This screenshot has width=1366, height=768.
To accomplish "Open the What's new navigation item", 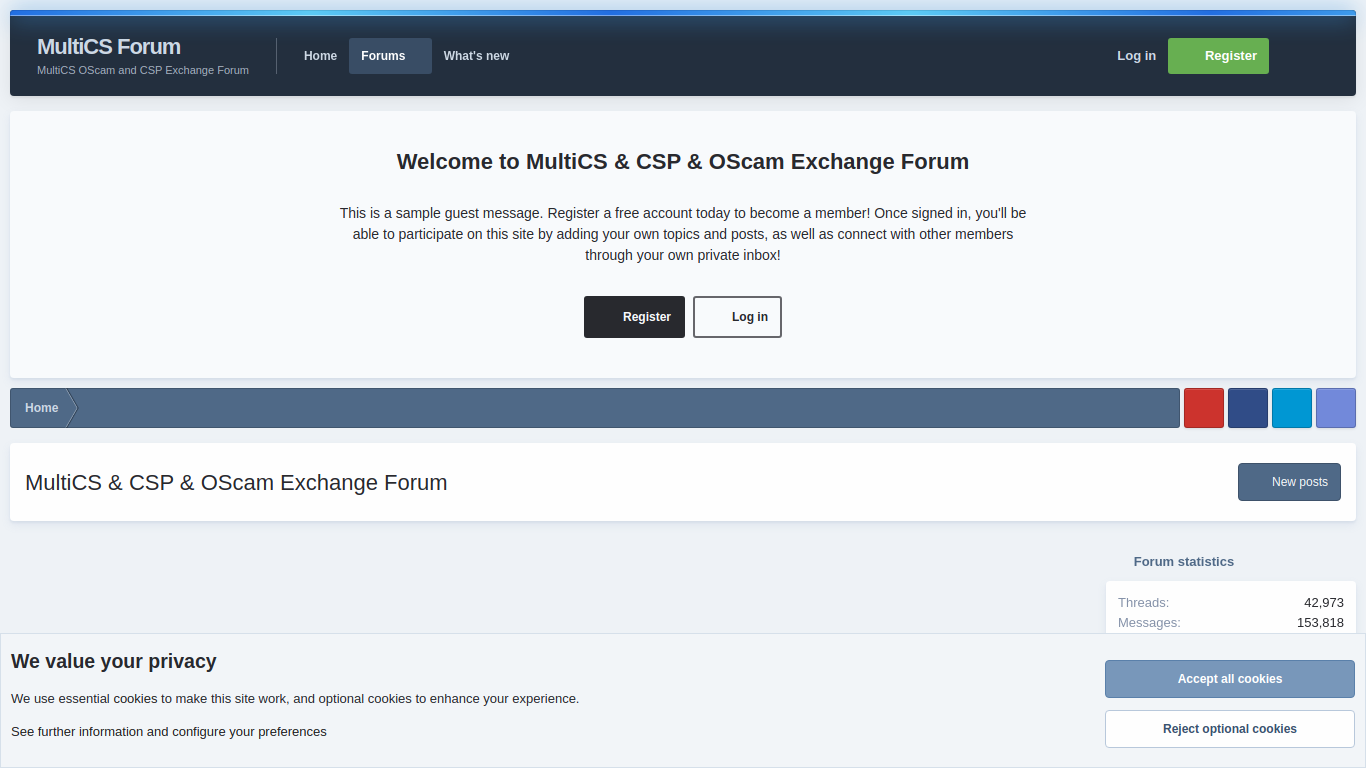I will (476, 56).
